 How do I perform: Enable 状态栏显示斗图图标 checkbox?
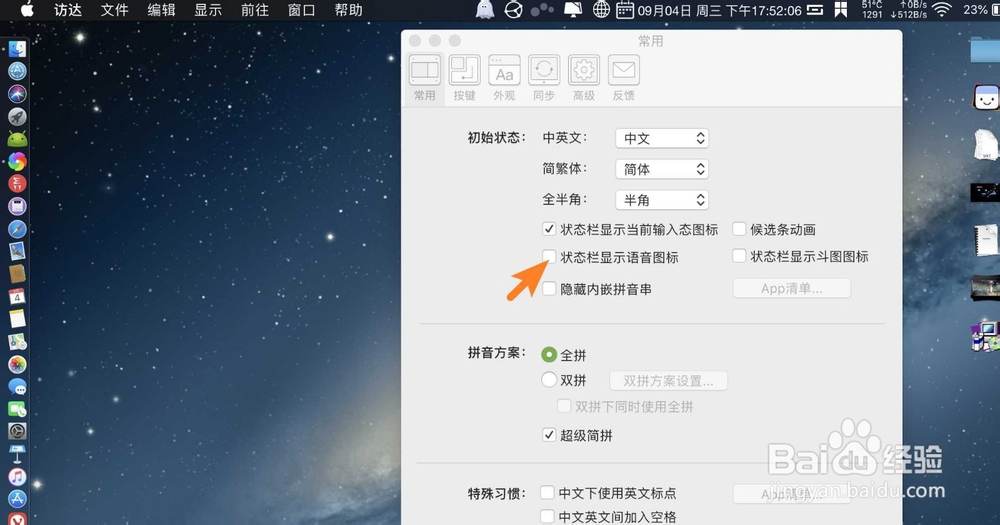point(739,256)
